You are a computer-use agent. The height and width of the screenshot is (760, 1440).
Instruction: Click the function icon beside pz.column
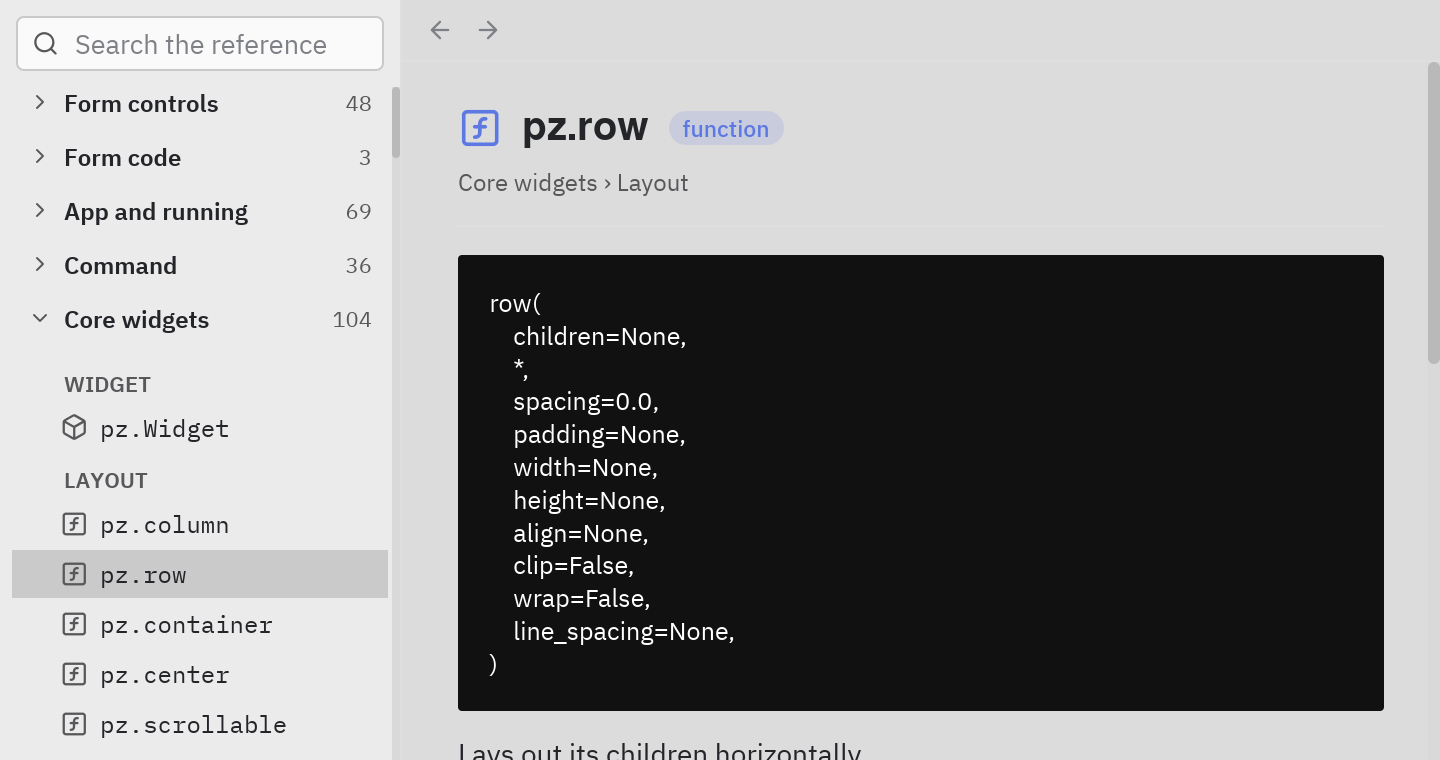tap(74, 524)
